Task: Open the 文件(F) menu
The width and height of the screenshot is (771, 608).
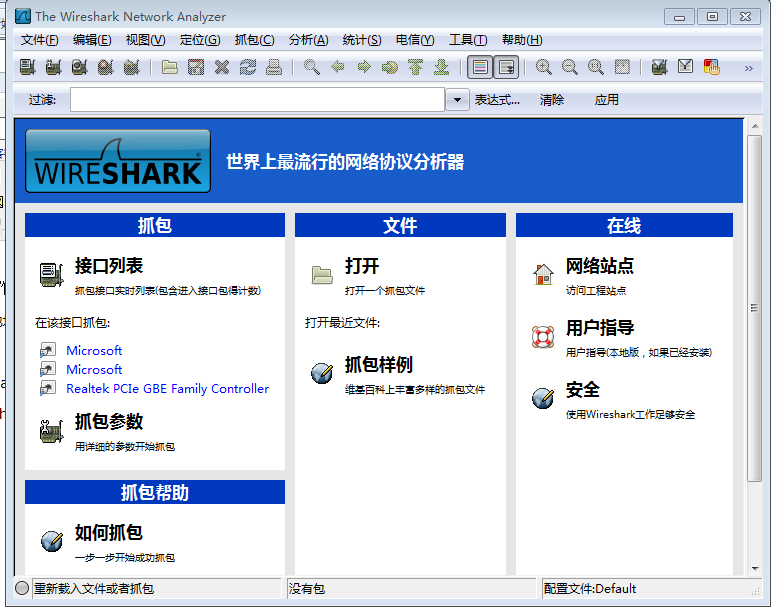Action: pyautogui.click(x=39, y=40)
